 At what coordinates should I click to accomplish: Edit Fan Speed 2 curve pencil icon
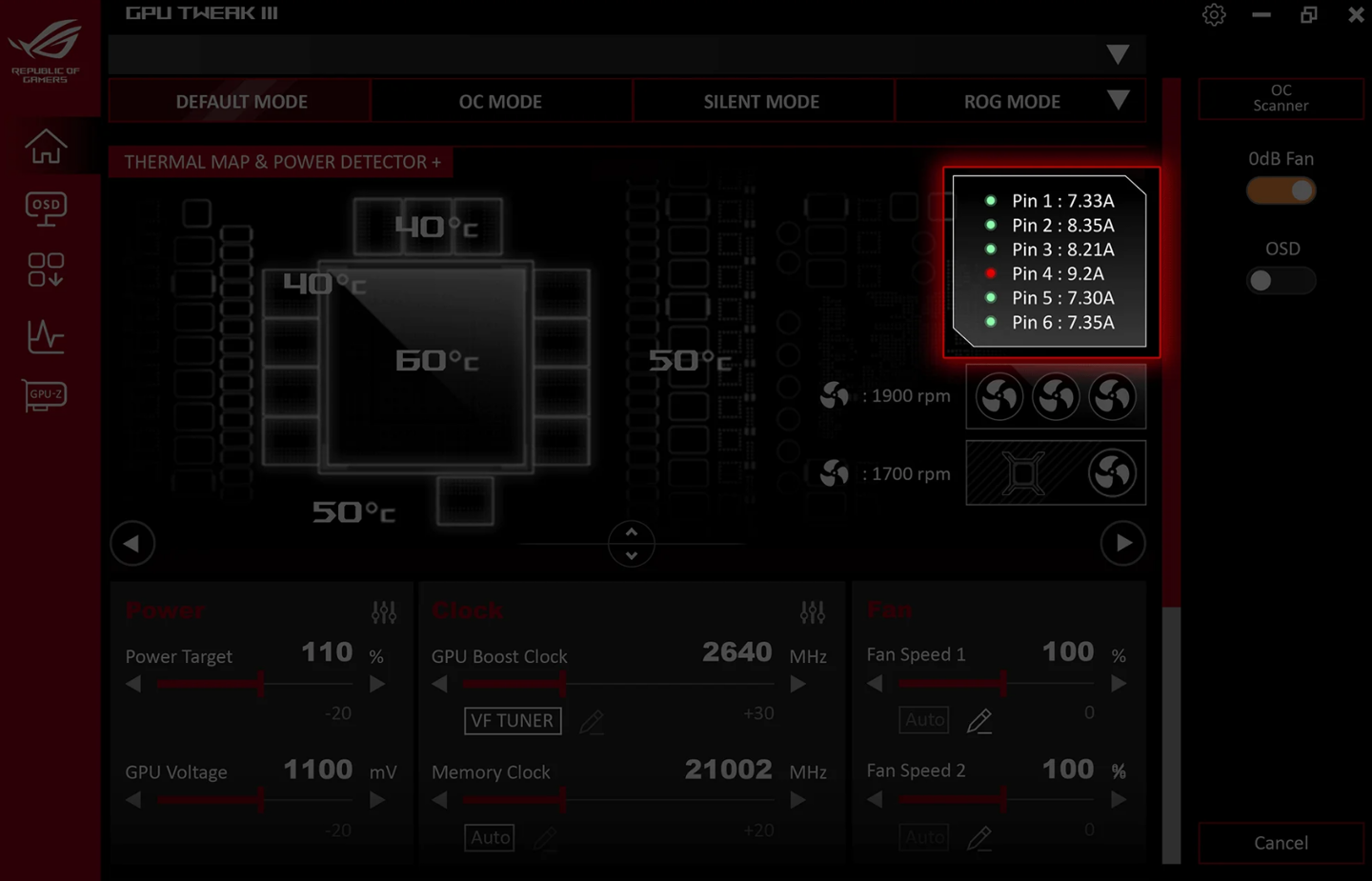979,838
